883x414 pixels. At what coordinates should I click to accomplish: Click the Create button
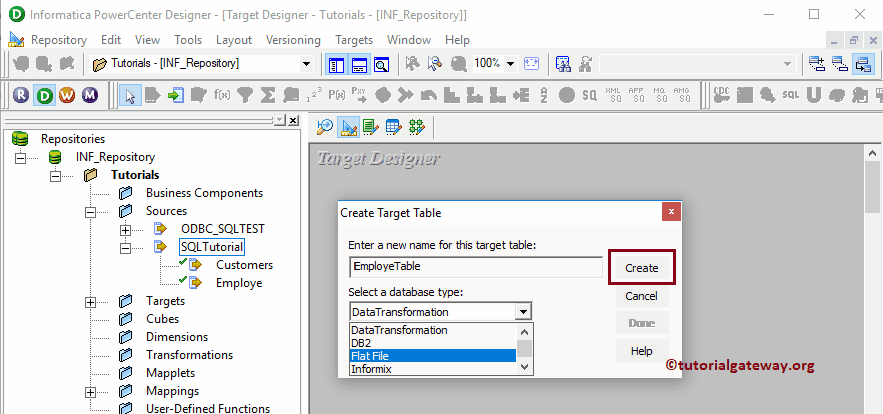tap(641, 268)
